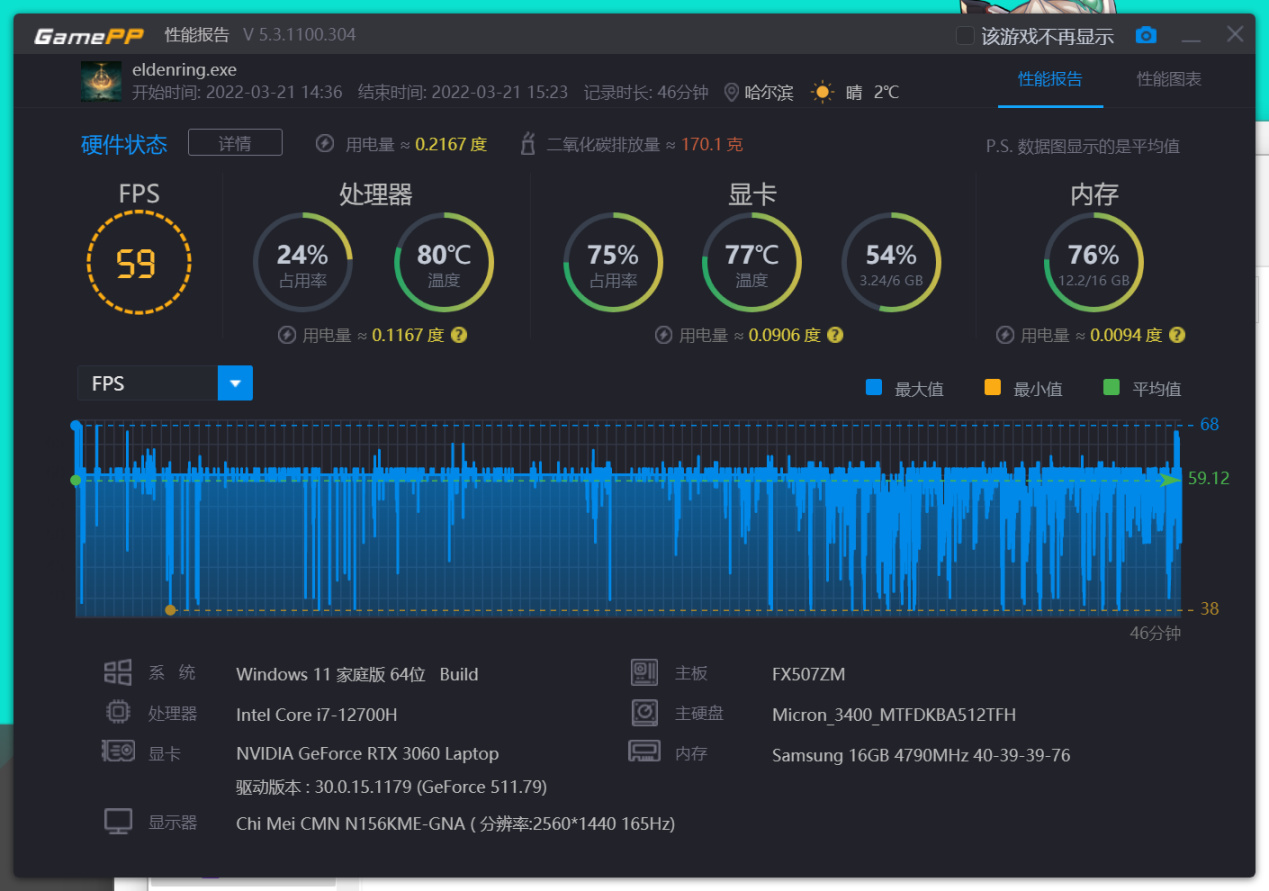Expand the FPS chart dropdown arrow
The width and height of the screenshot is (1269, 891).
coord(235,383)
